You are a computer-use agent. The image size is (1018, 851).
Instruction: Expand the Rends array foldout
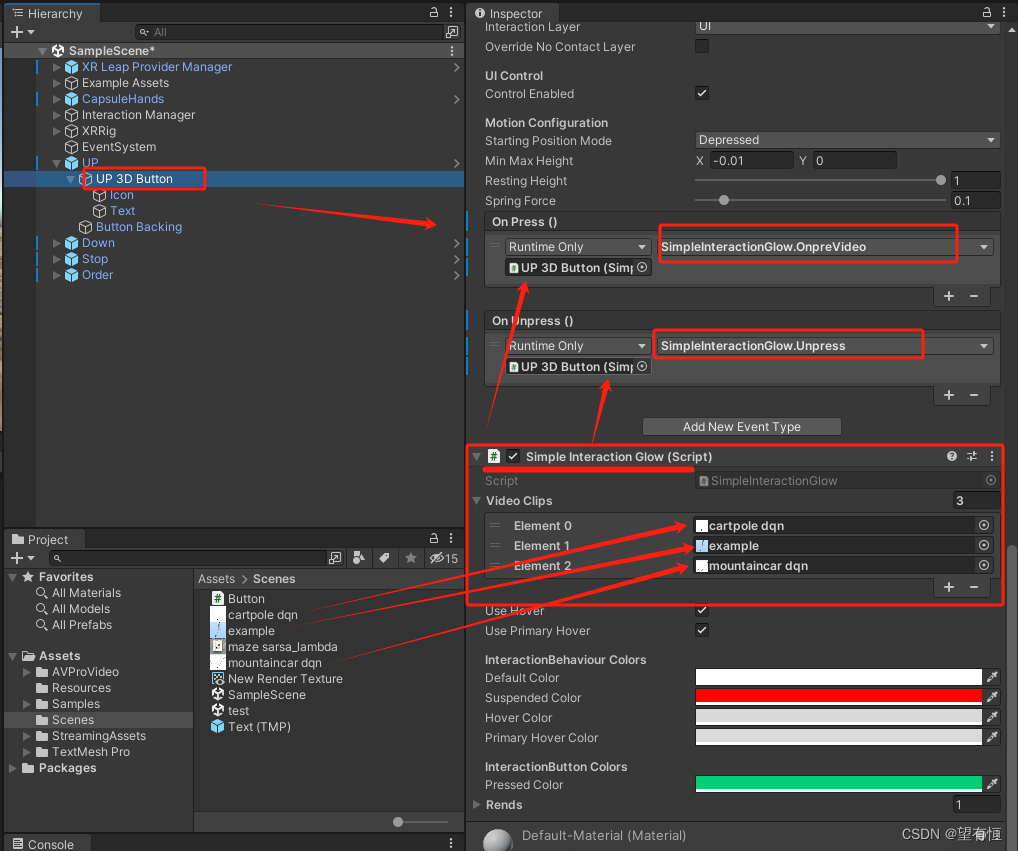(x=477, y=804)
